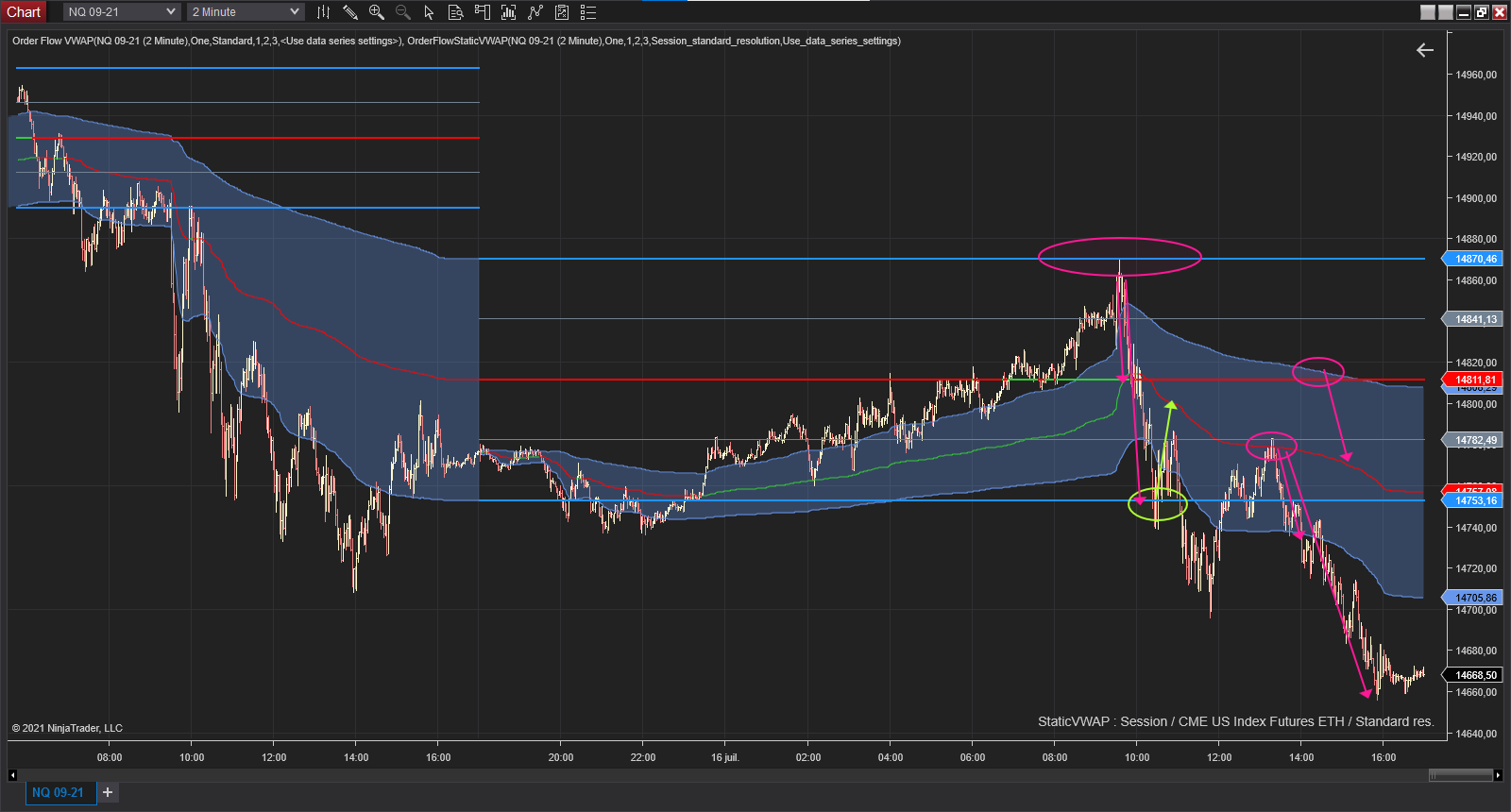Add a new chart tab
Image resolution: width=1511 pixels, height=812 pixels.
click(108, 792)
